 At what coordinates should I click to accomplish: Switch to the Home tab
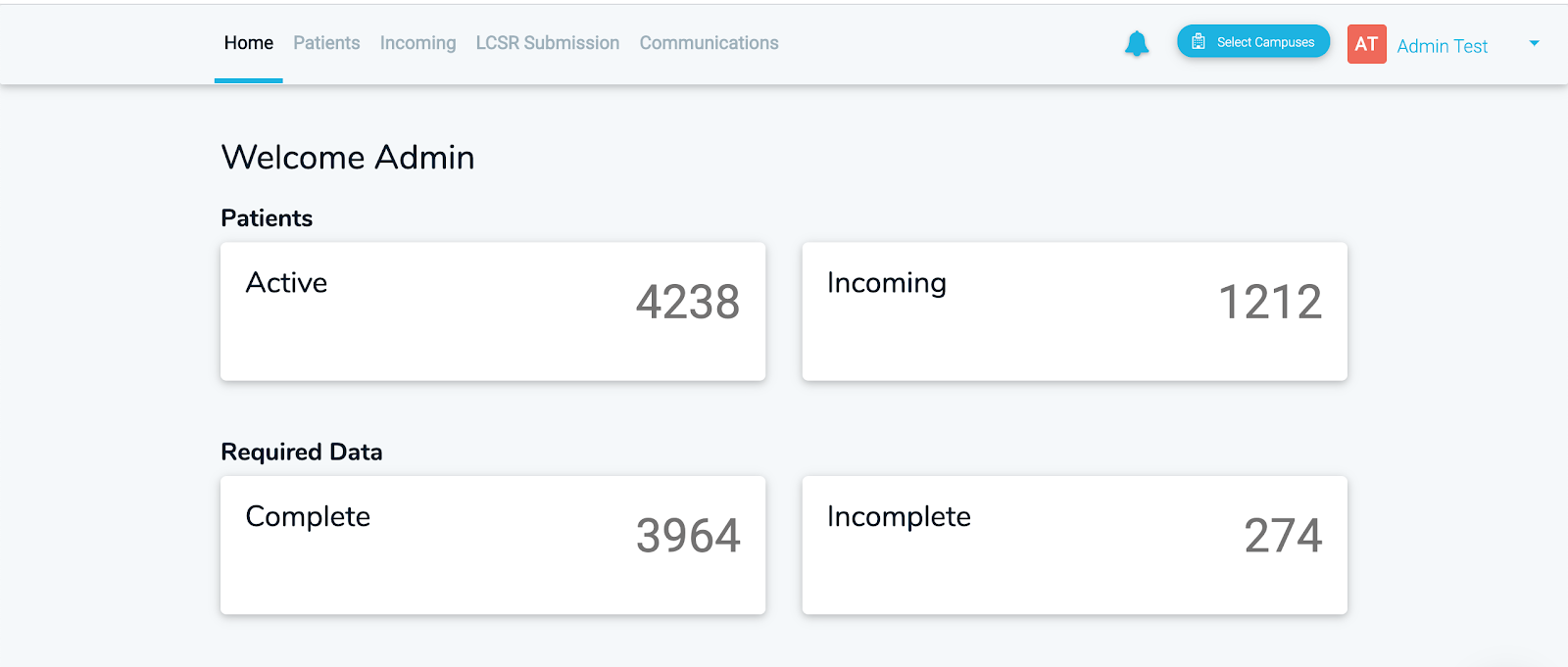[x=249, y=43]
